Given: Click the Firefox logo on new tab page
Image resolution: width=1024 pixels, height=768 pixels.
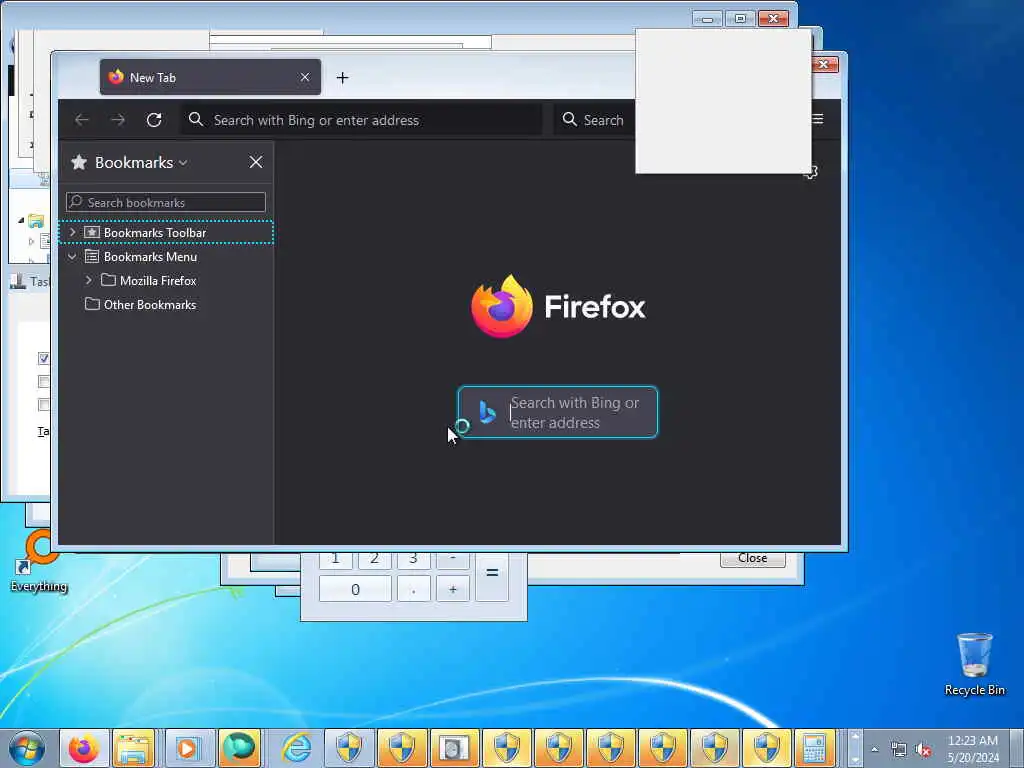Looking at the screenshot, I should (502, 306).
